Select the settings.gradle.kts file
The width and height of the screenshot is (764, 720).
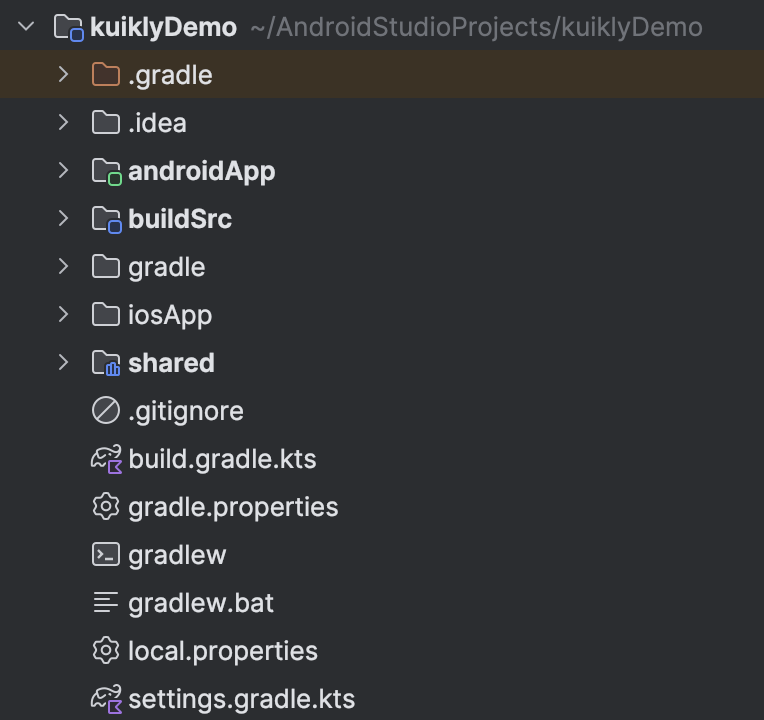(x=382, y=699)
